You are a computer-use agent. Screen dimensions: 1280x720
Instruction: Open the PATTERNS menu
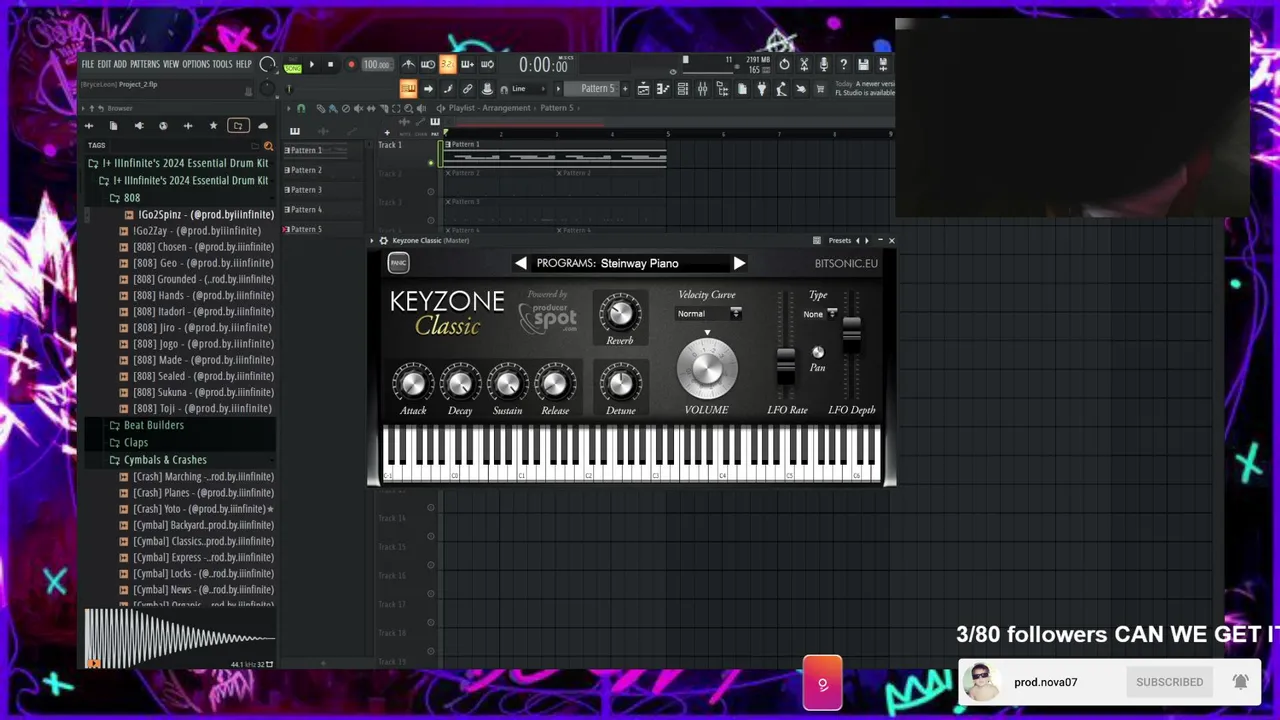click(x=145, y=64)
